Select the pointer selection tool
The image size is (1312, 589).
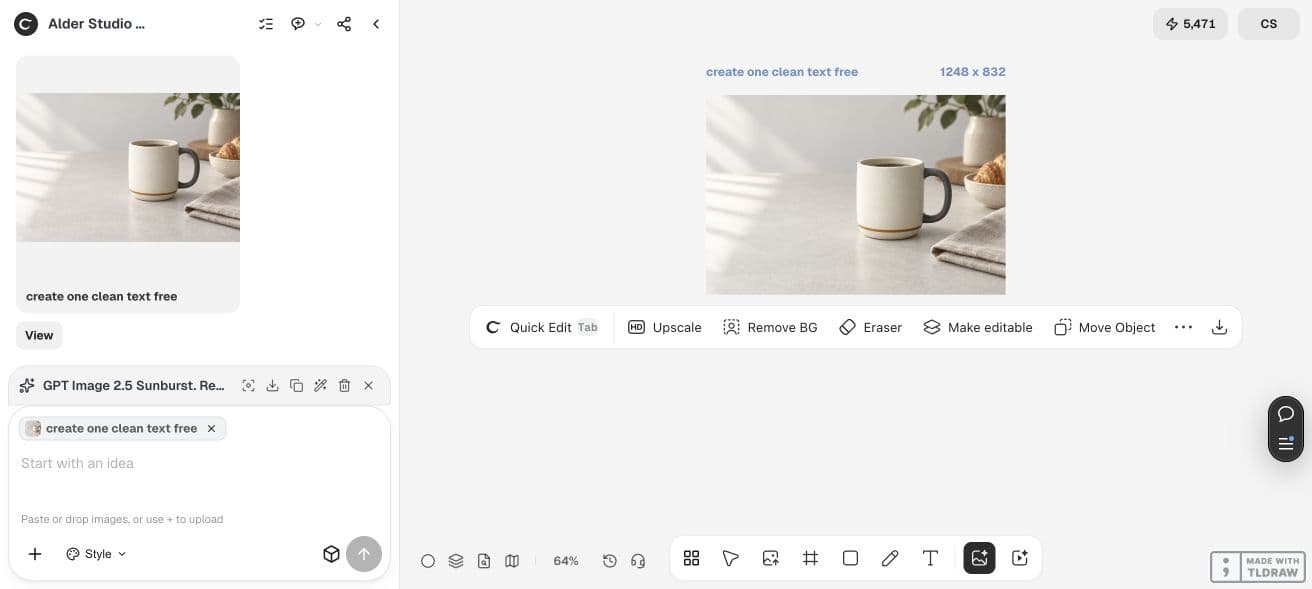[x=731, y=558]
